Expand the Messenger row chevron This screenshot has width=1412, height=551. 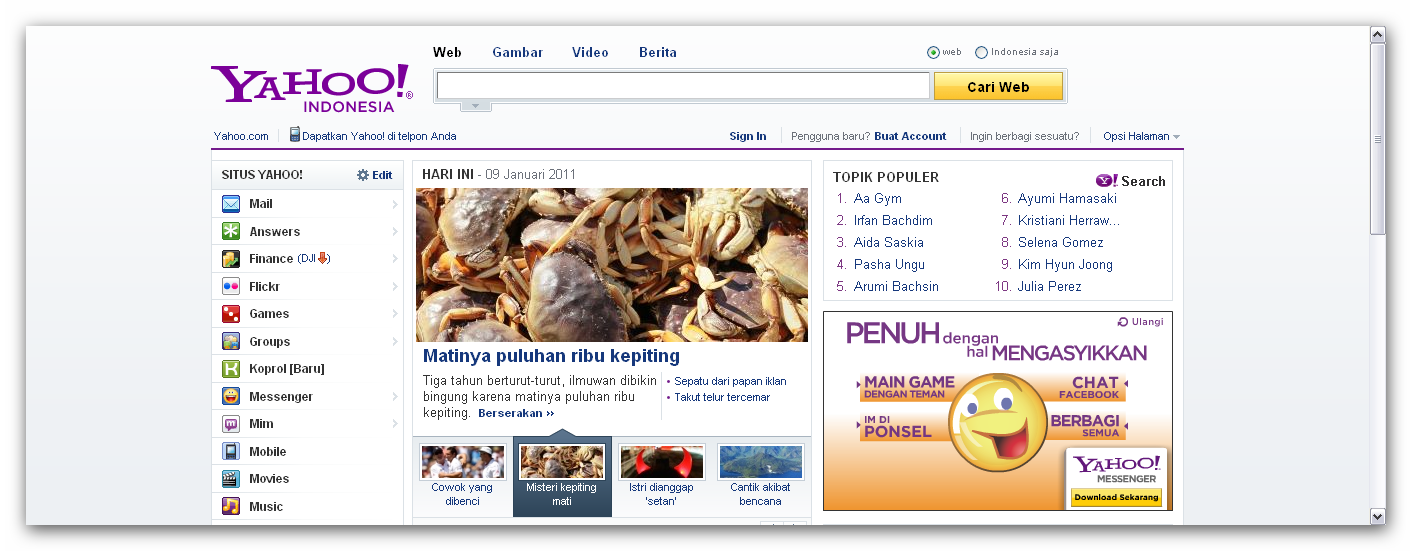(395, 396)
